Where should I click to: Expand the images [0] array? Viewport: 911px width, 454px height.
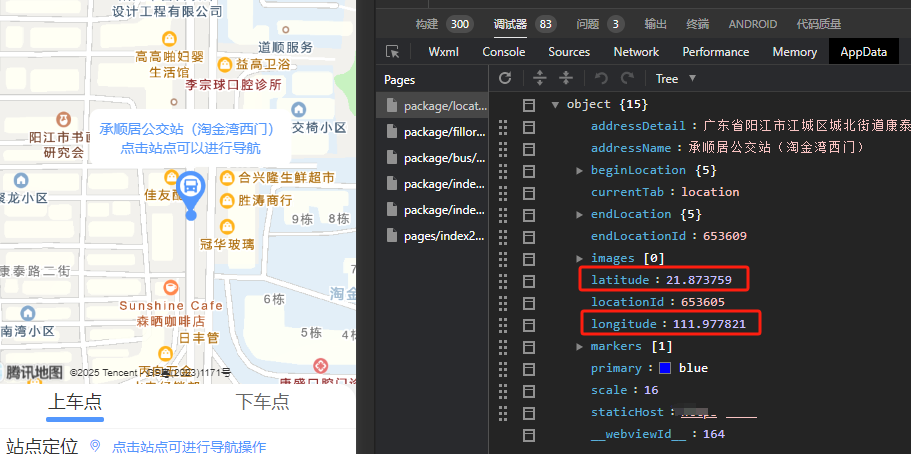tap(579, 259)
